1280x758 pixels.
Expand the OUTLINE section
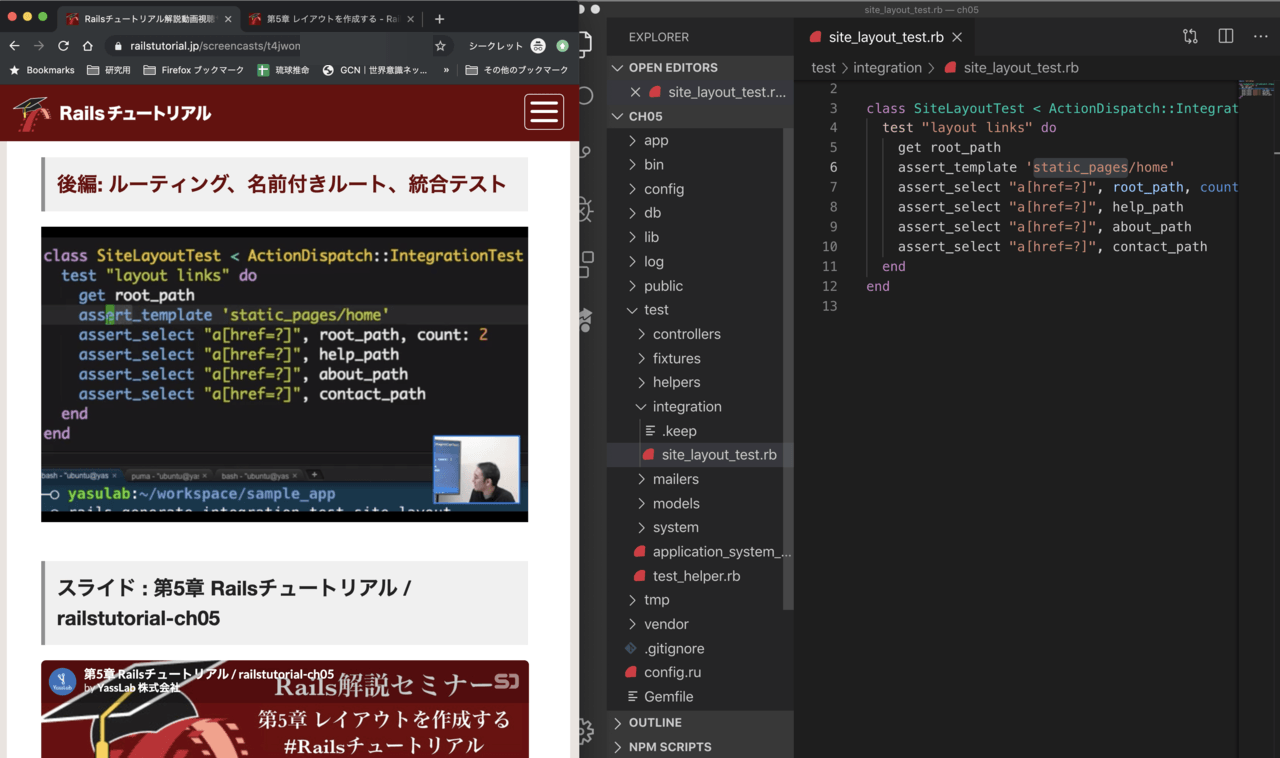[x=700, y=723]
